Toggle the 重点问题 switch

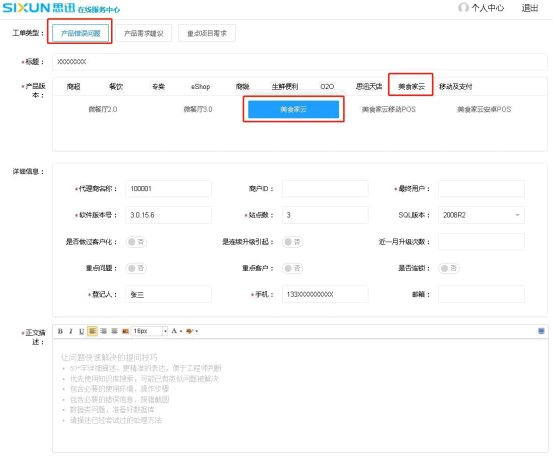[136, 268]
